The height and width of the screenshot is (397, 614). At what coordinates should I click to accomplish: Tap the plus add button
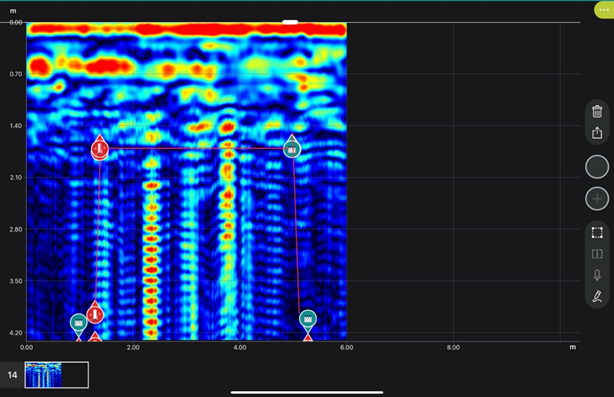click(x=597, y=199)
